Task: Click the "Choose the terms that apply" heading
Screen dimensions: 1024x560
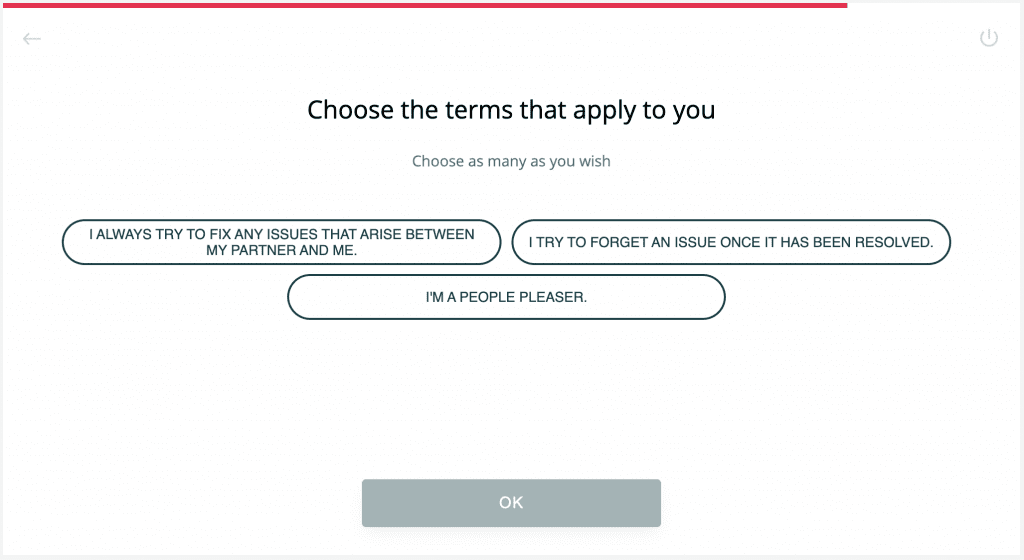Action: (511, 110)
